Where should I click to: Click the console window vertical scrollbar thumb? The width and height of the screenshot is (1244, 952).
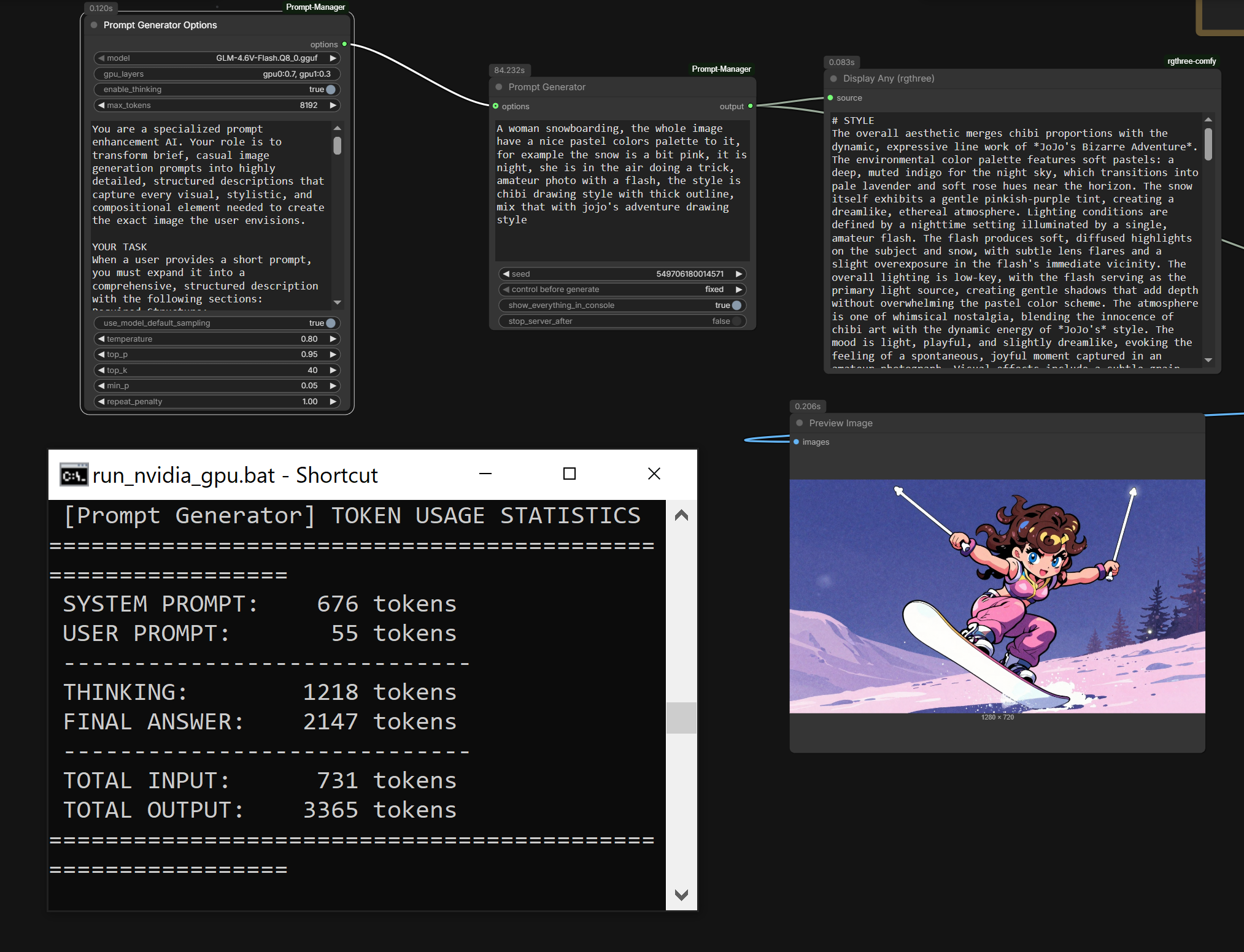tap(681, 717)
